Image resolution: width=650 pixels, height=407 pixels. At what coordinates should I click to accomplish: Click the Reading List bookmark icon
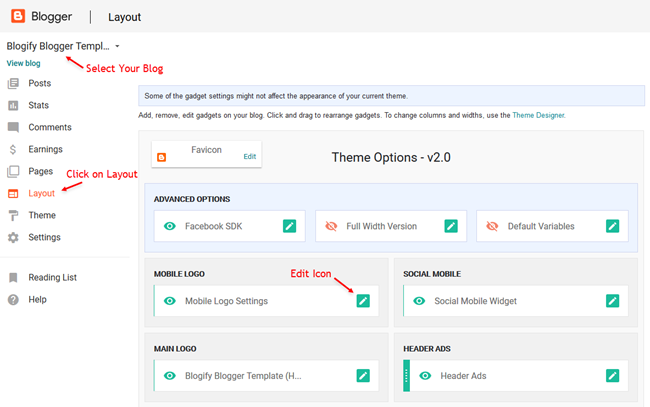coord(13,278)
